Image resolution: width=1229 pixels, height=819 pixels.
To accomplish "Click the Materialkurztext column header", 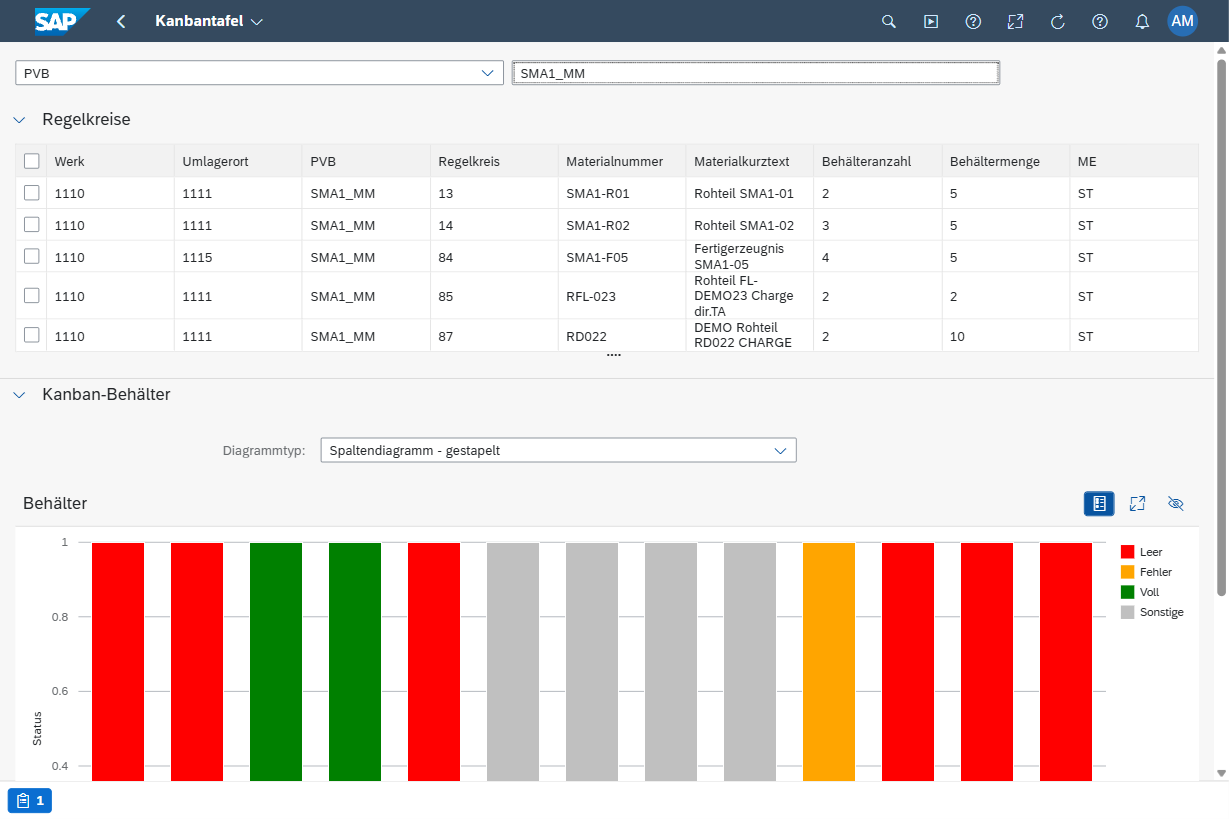I will click(750, 161).
